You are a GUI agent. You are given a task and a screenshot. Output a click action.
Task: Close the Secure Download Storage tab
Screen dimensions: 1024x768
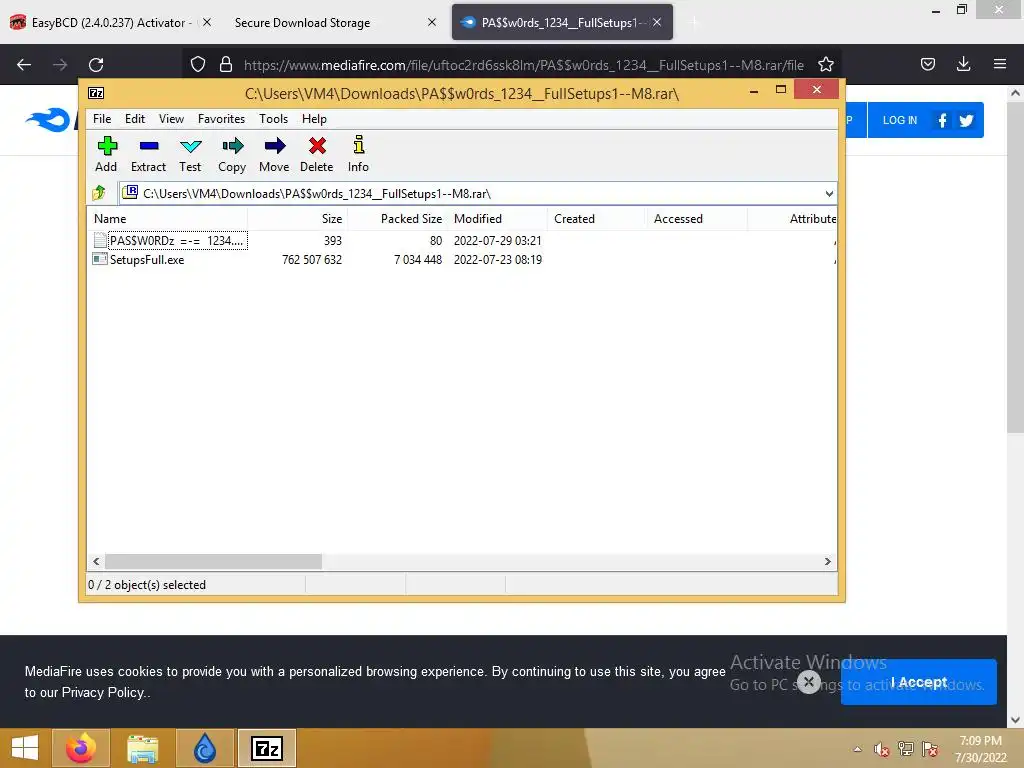click(432, 22)
